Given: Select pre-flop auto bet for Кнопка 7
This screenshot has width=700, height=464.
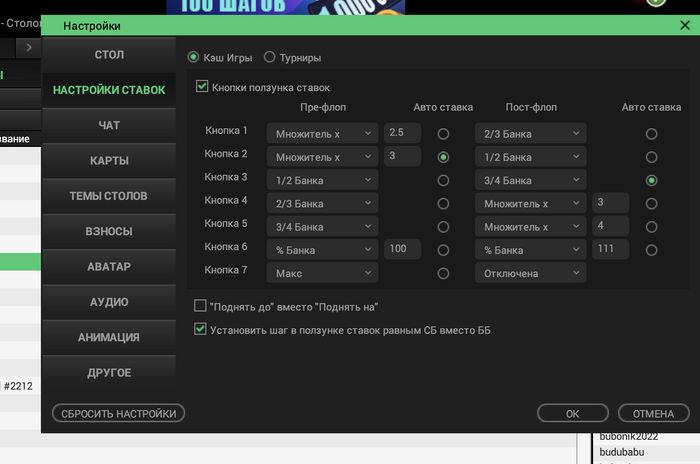Looking at the screenshot, I should click(443, 273).
